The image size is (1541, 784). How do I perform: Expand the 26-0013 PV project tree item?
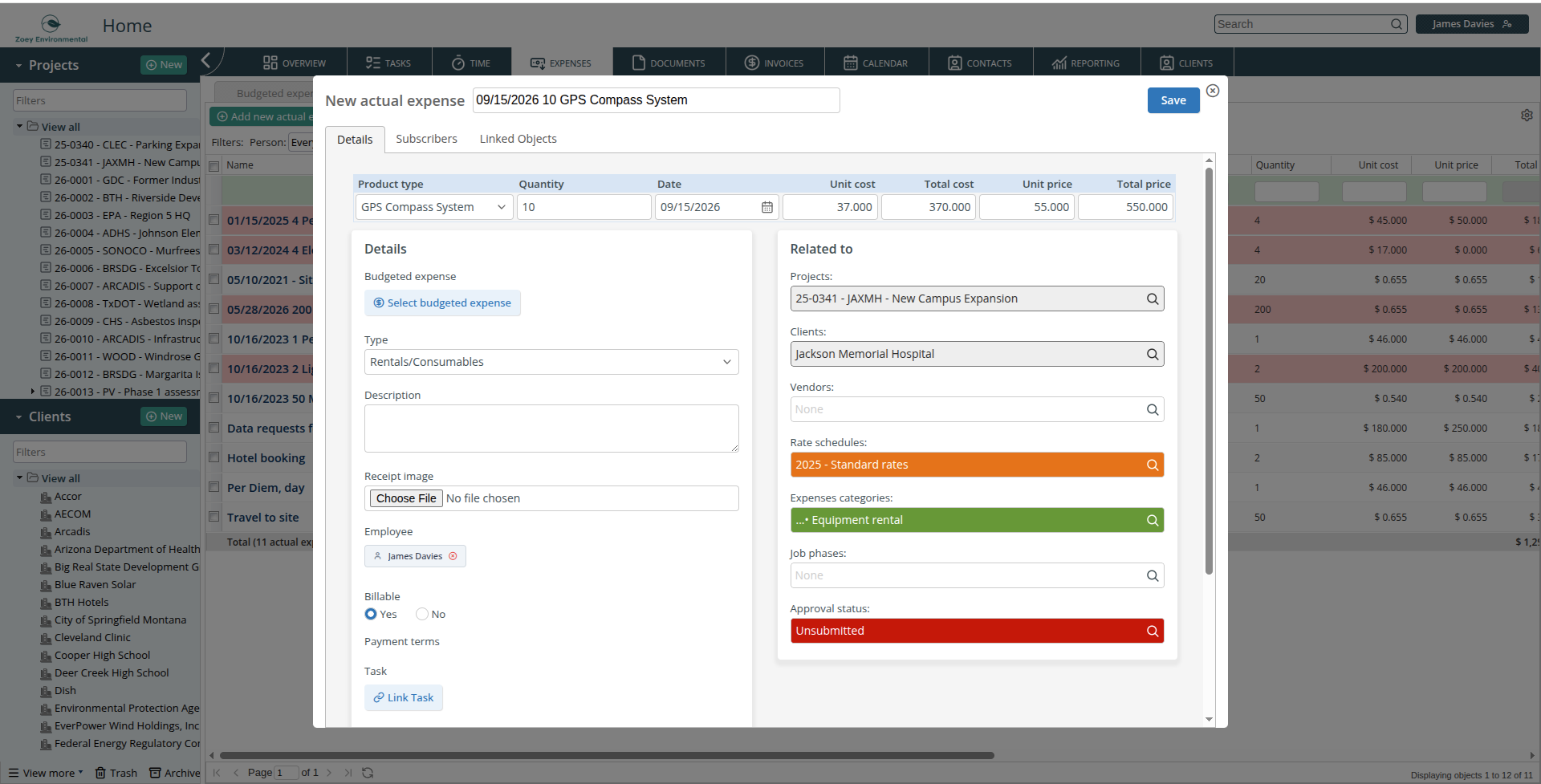point(32,392)
